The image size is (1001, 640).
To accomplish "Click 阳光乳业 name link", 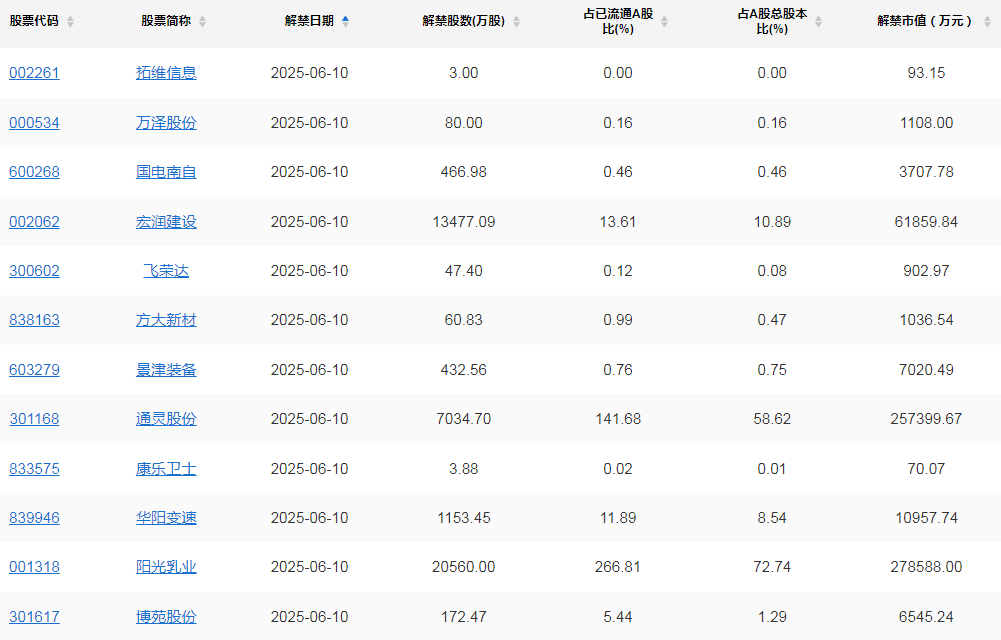I will pos(166,567).
